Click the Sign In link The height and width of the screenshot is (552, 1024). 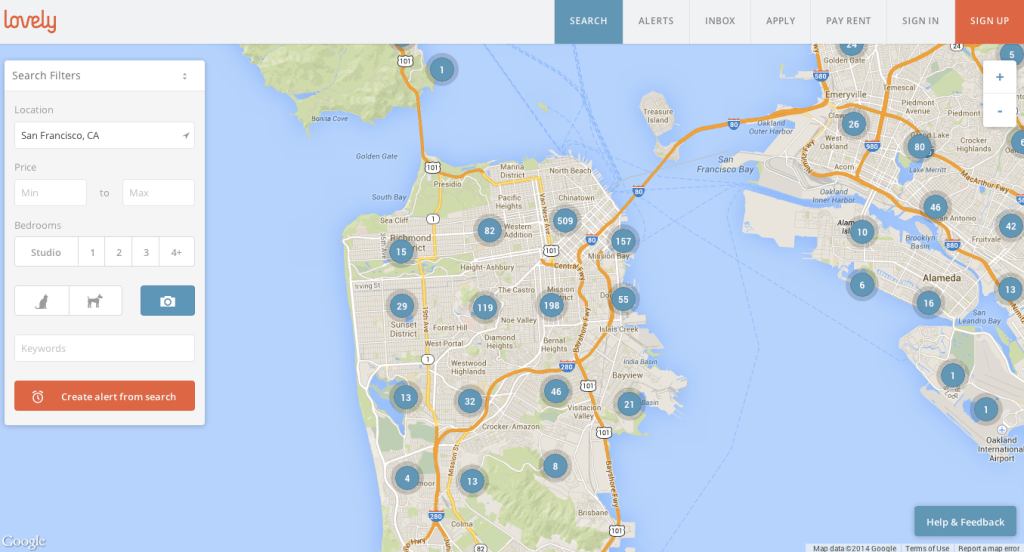[920, 22]
